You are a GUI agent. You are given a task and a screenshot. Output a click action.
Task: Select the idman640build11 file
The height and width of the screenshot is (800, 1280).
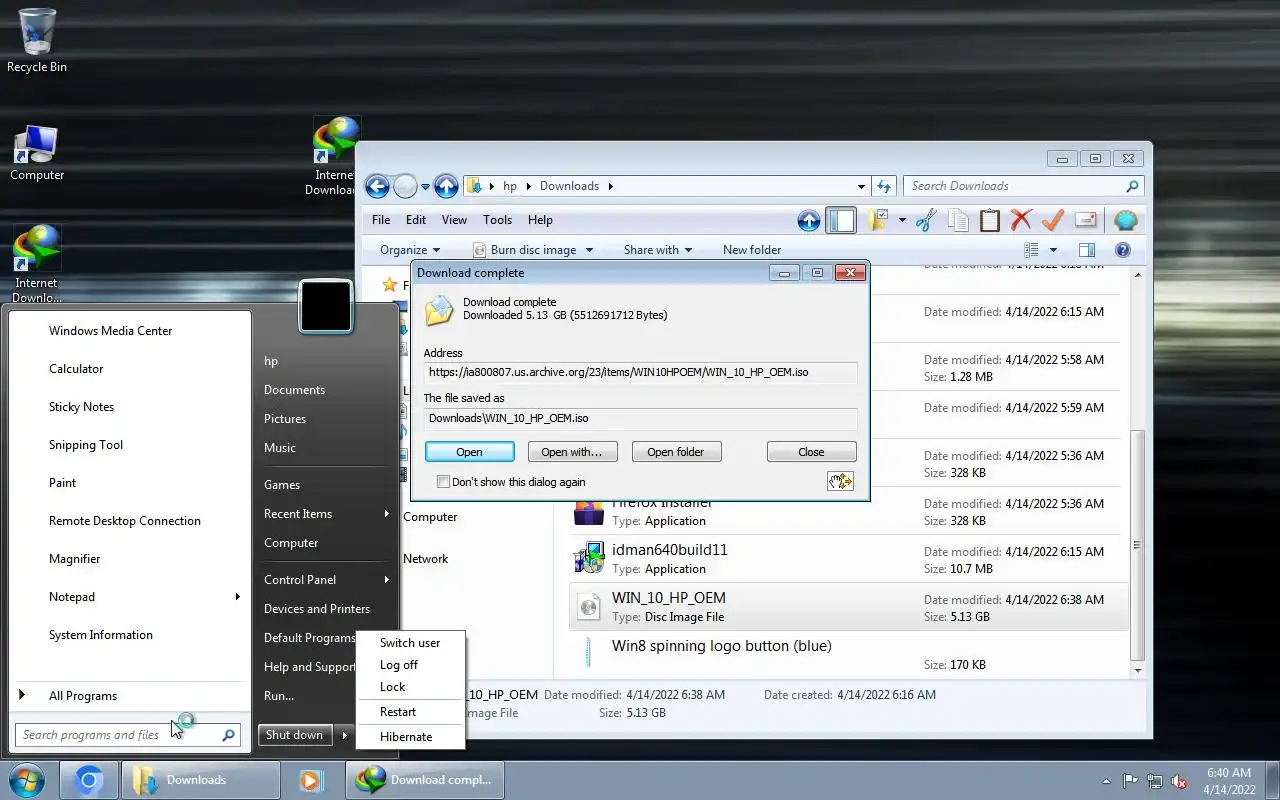pos(848,559)
